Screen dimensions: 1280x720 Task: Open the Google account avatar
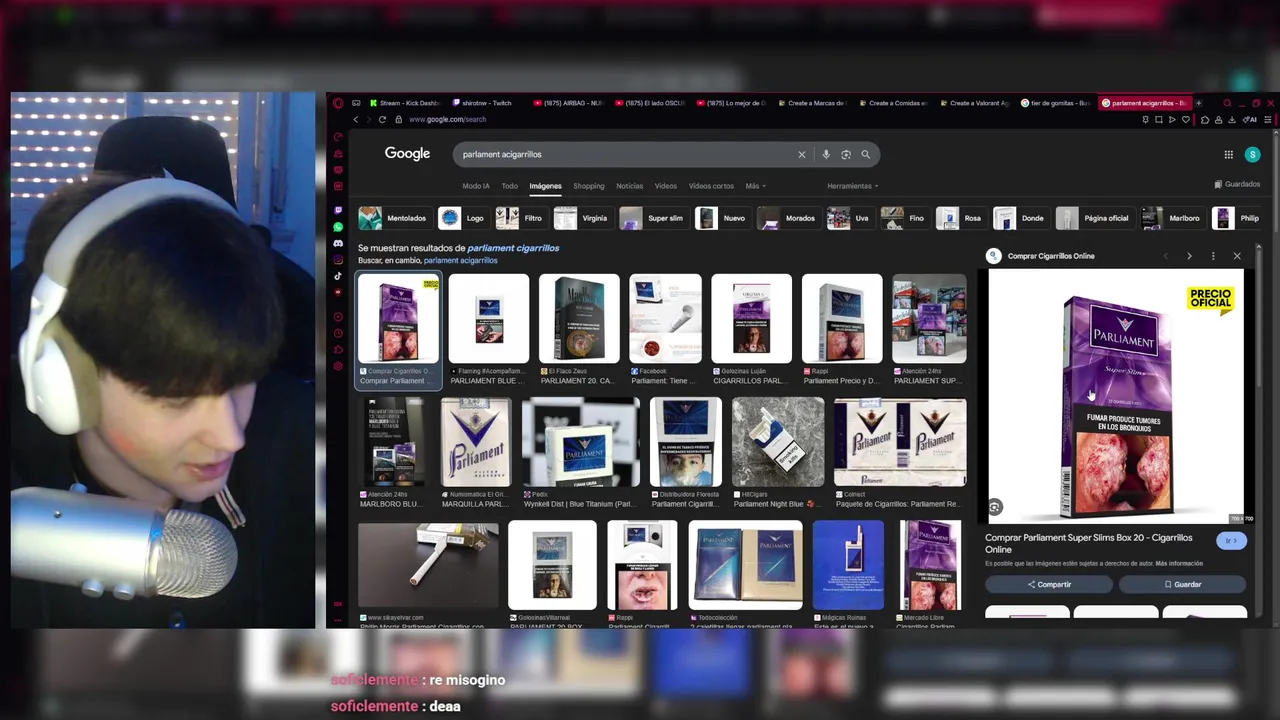coord(1252,154)
